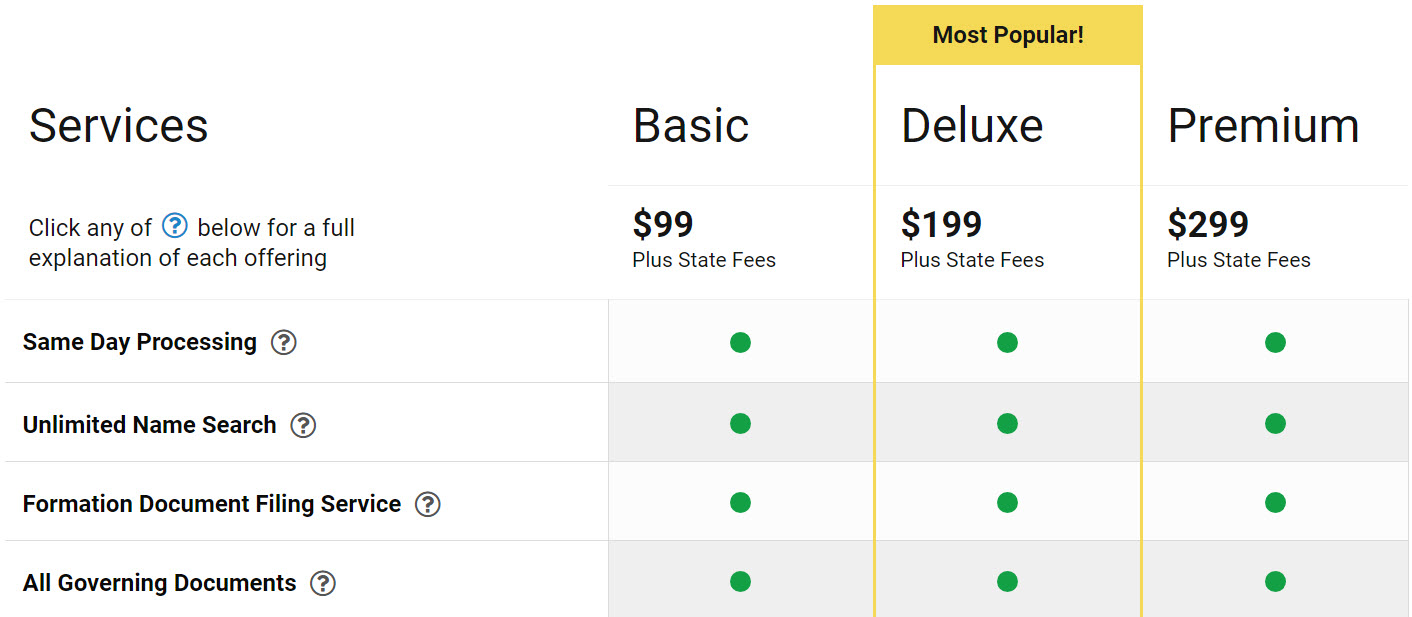Click Deluxe green dot for Same Day Processing

pyautogui.click(x=1007, y=343)
